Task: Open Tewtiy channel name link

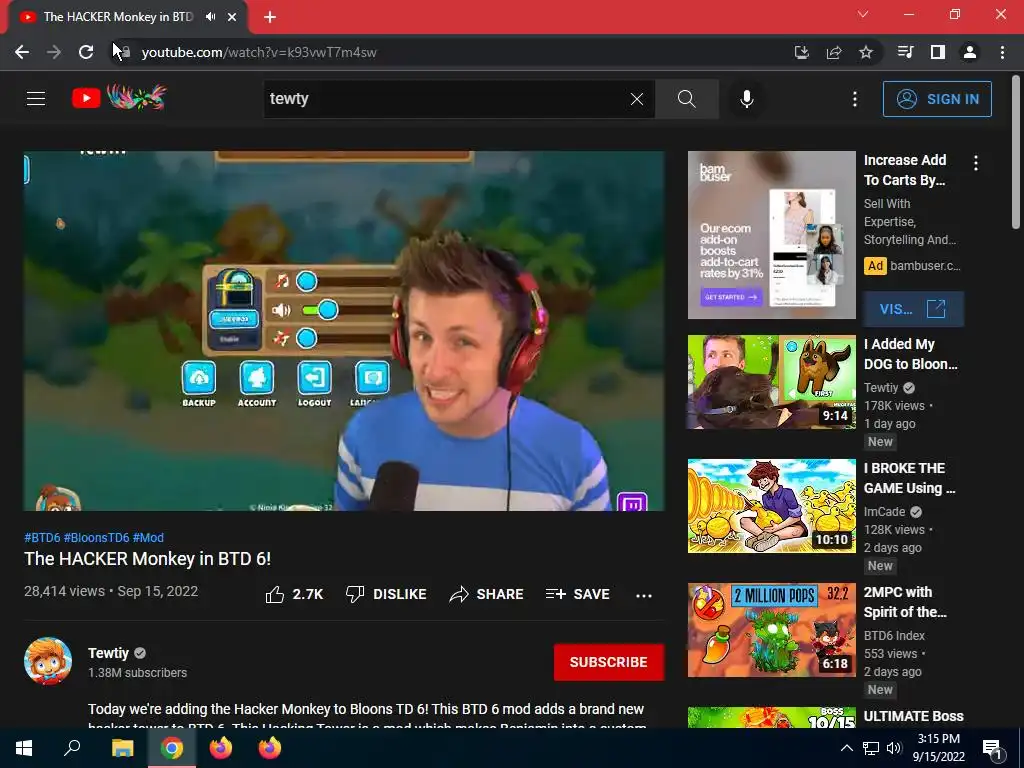Action: tap(108, 653)
